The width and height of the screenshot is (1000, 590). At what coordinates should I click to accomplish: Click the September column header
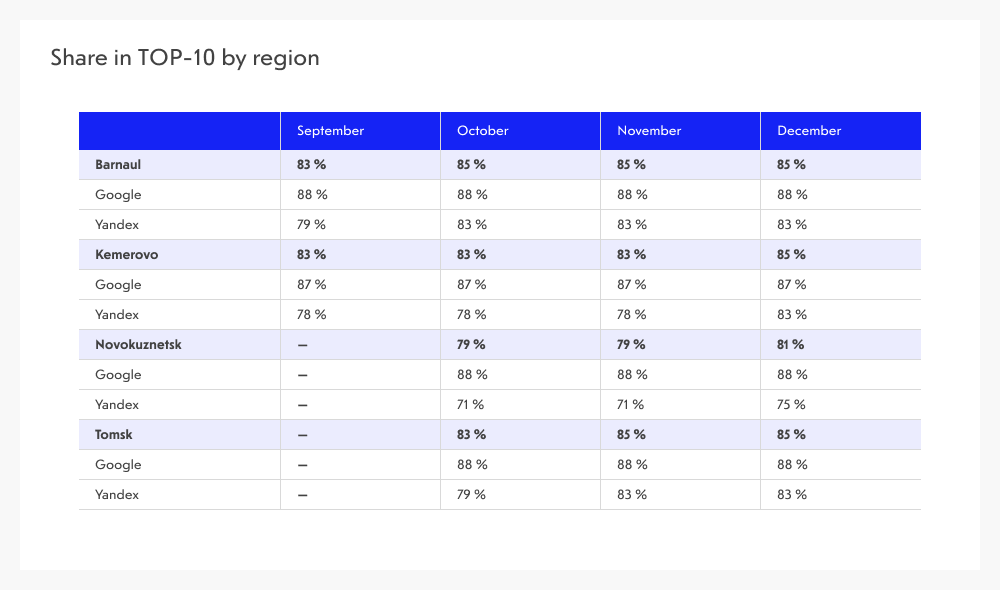pyautogui.click(x=330, y=131)
